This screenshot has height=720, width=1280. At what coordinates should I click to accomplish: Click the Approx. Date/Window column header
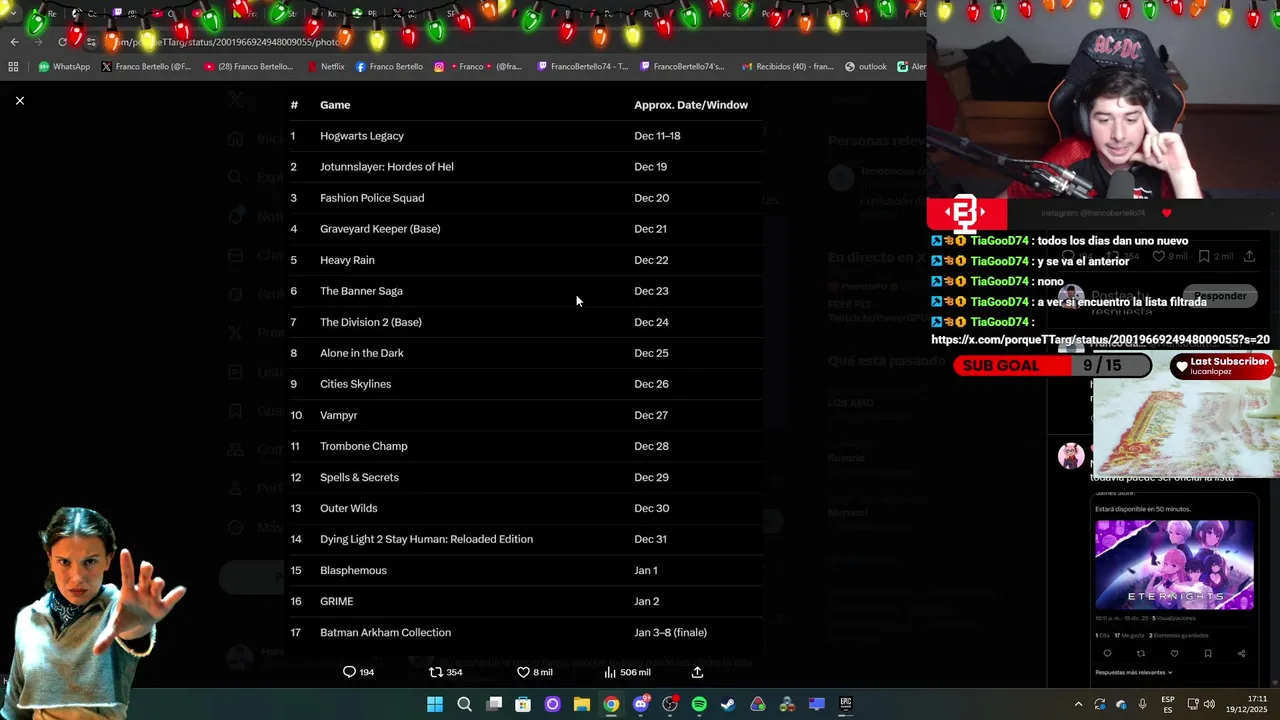coord(691,105)
